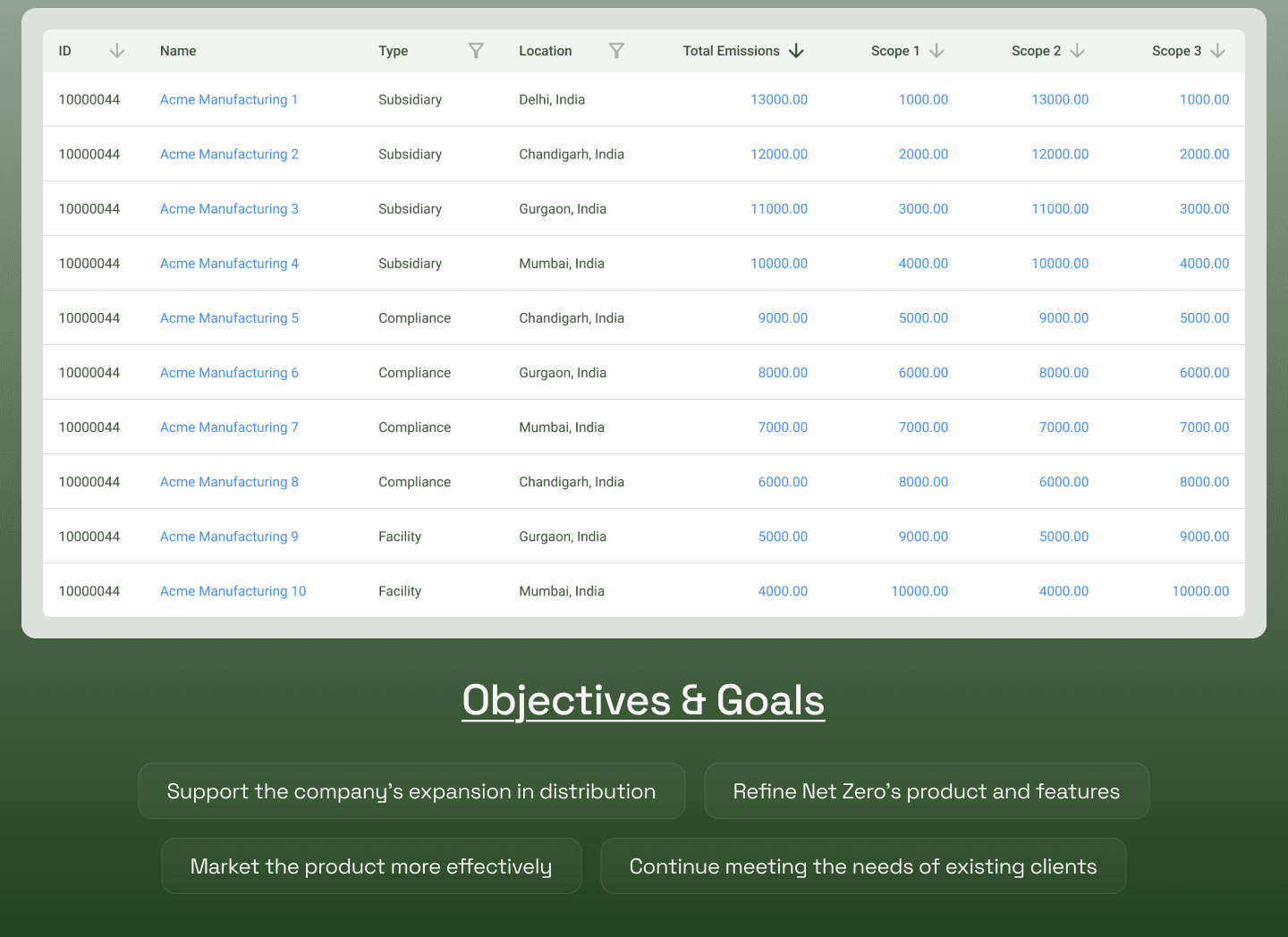Click Scope 3 value 5000.00 for Acme Manufacturing 5
The height and width of the screenshot is (937, 1288).
(x=1204, y=317)
